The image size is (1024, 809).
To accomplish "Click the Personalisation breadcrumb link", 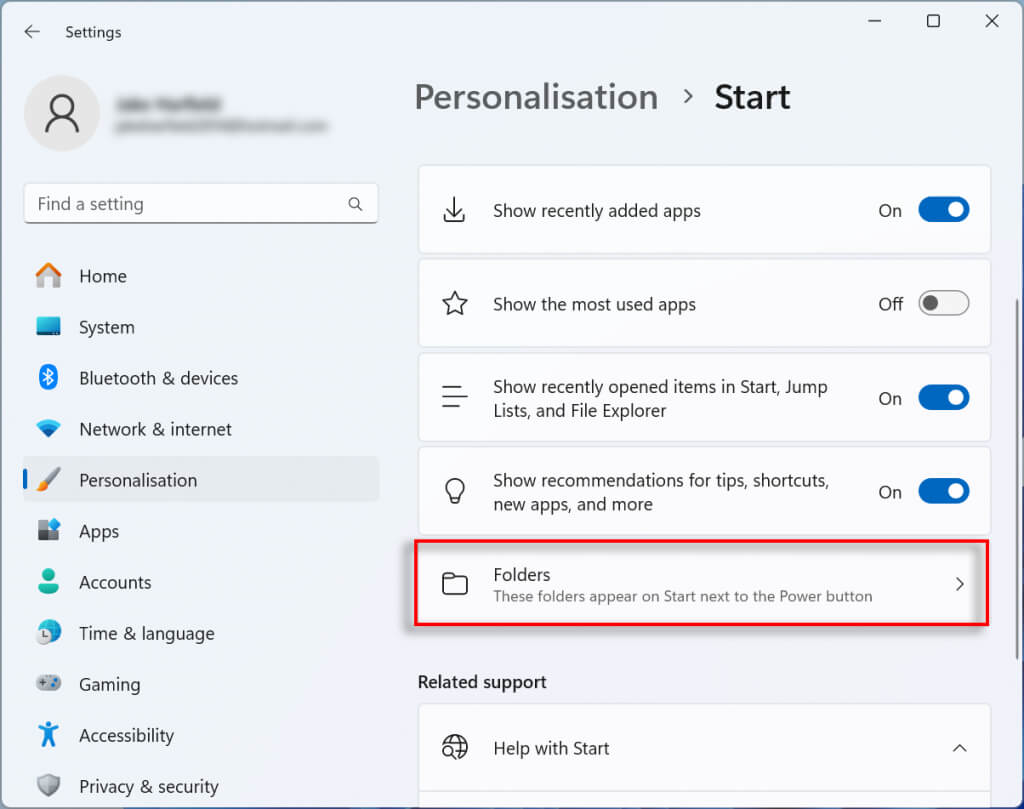I will (x=536, y=97).
